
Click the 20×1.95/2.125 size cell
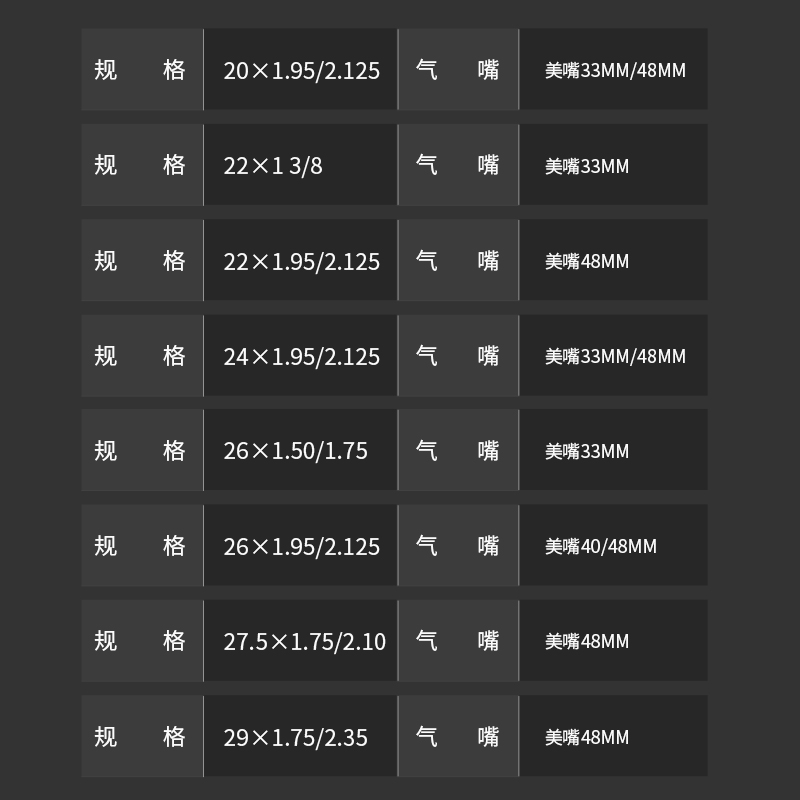coord(301,71)
